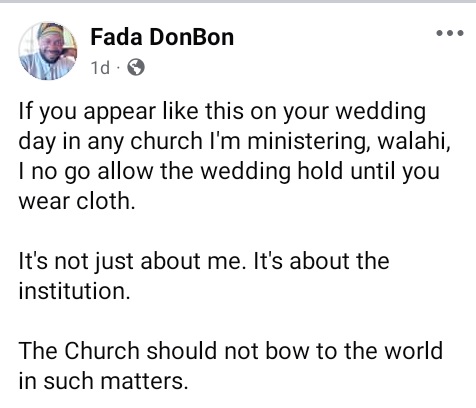Open the 1d post timestamp
Image resolution: width=476 pixels, height=408 pixels.
click(100, 68)
